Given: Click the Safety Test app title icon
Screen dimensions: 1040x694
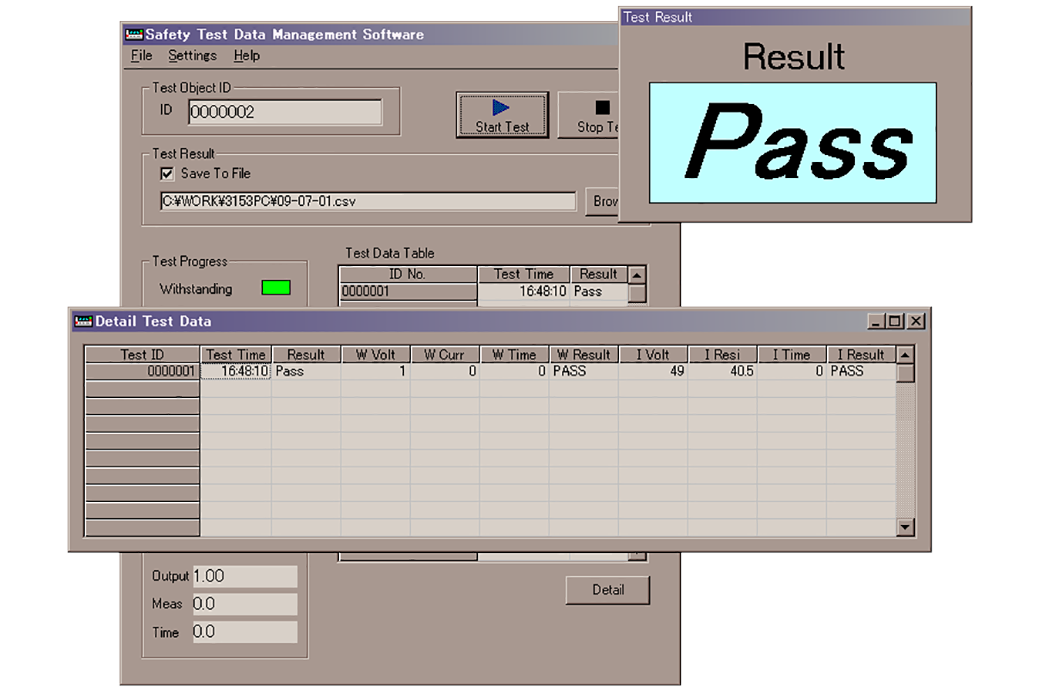Looking at the screenshot, I should (134, 34).
